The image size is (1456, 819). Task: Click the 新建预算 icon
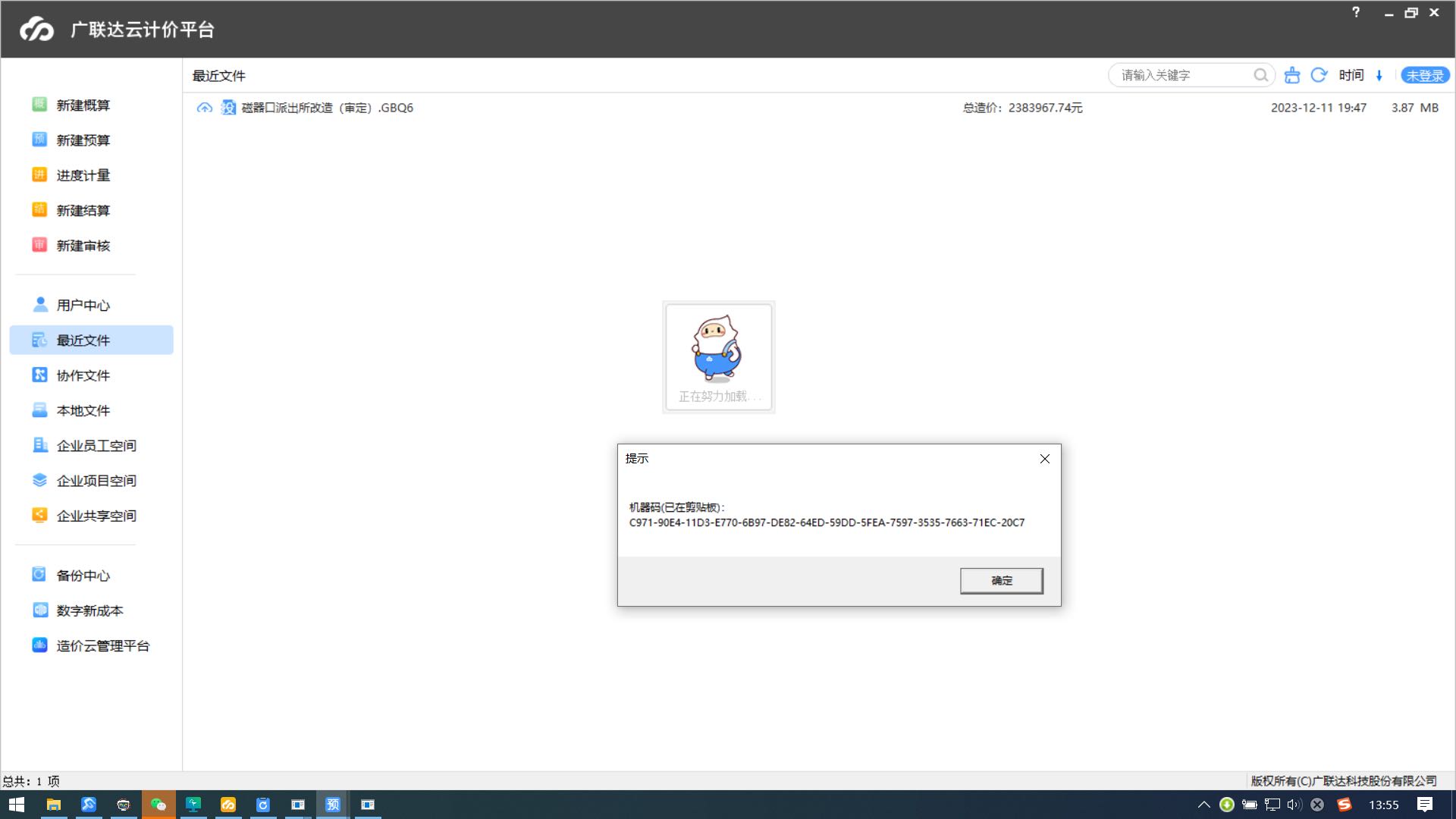click(x=39, y=140)
